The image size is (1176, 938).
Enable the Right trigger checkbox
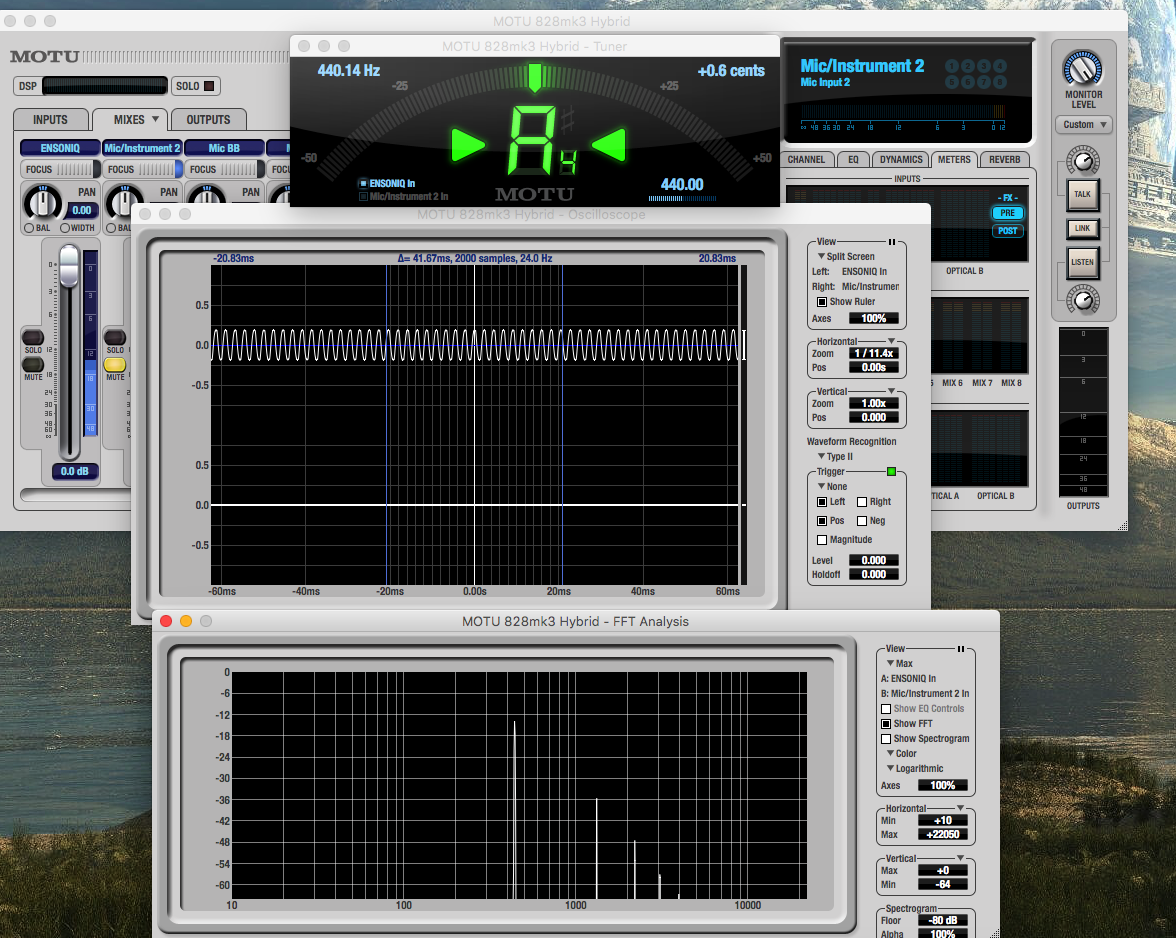click(x=862, y=502)
